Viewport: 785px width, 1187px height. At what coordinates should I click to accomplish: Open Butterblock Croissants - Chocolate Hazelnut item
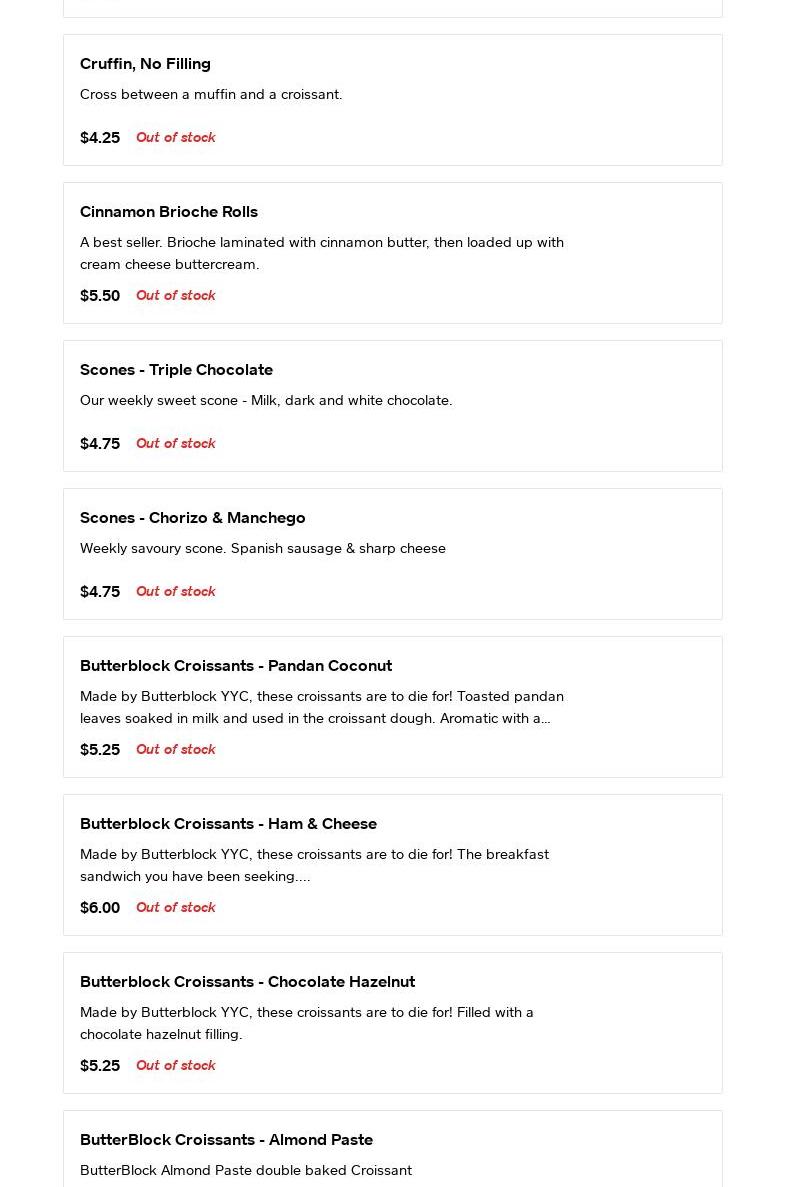pyautogui.click(x=247, y=982)
